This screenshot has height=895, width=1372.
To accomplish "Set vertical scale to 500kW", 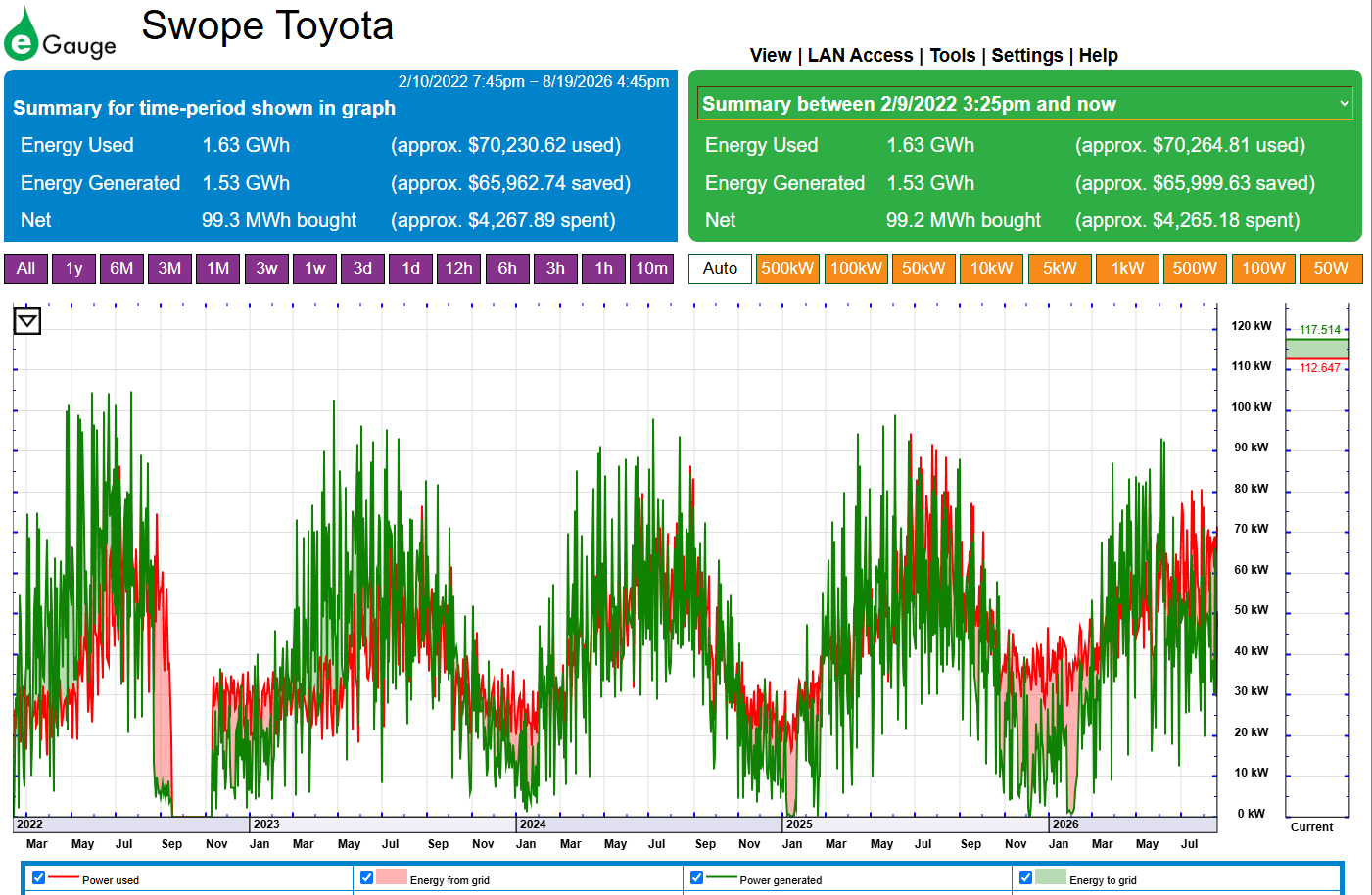I will pos(787,268).
